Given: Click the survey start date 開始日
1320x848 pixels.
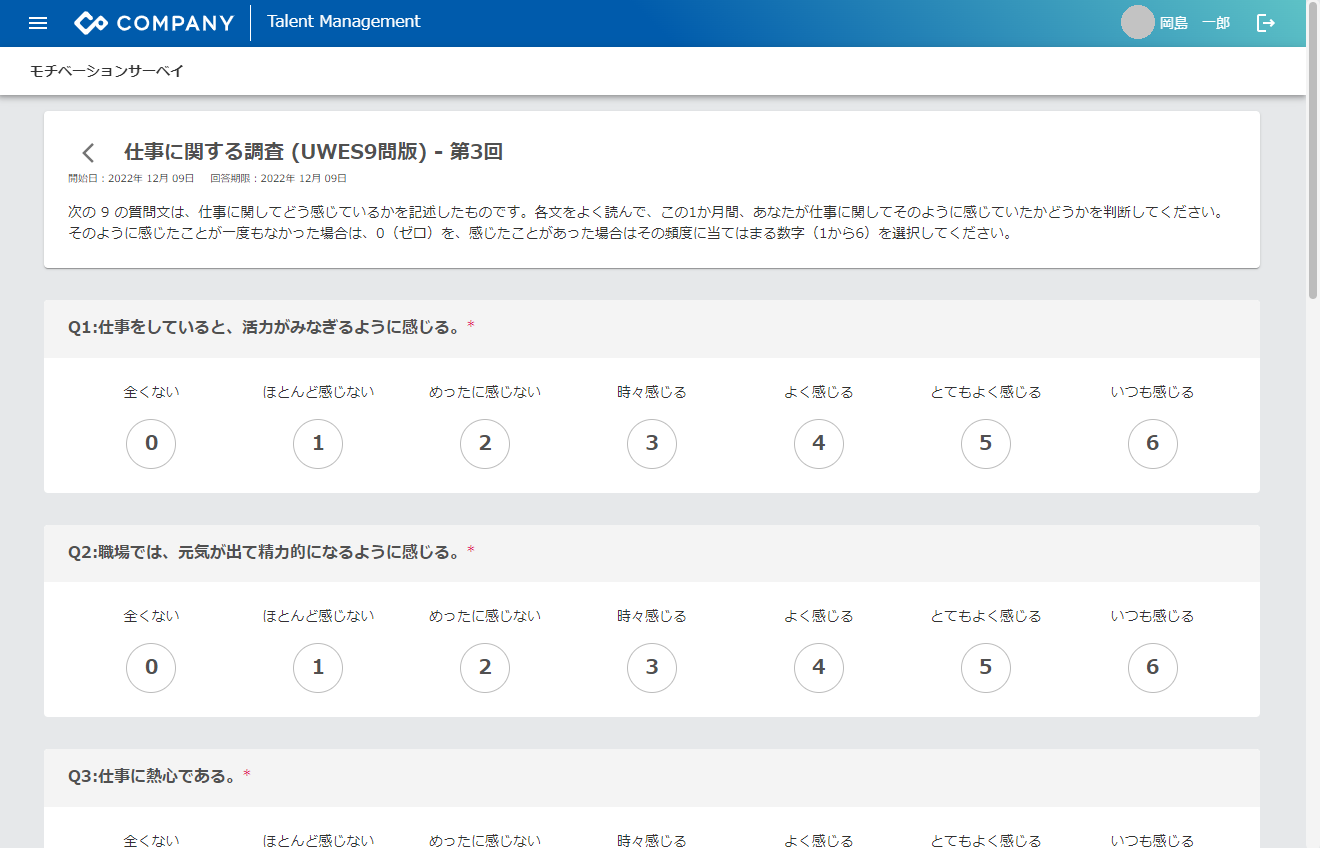Looking at the screenshot, I should pos(131,179).
